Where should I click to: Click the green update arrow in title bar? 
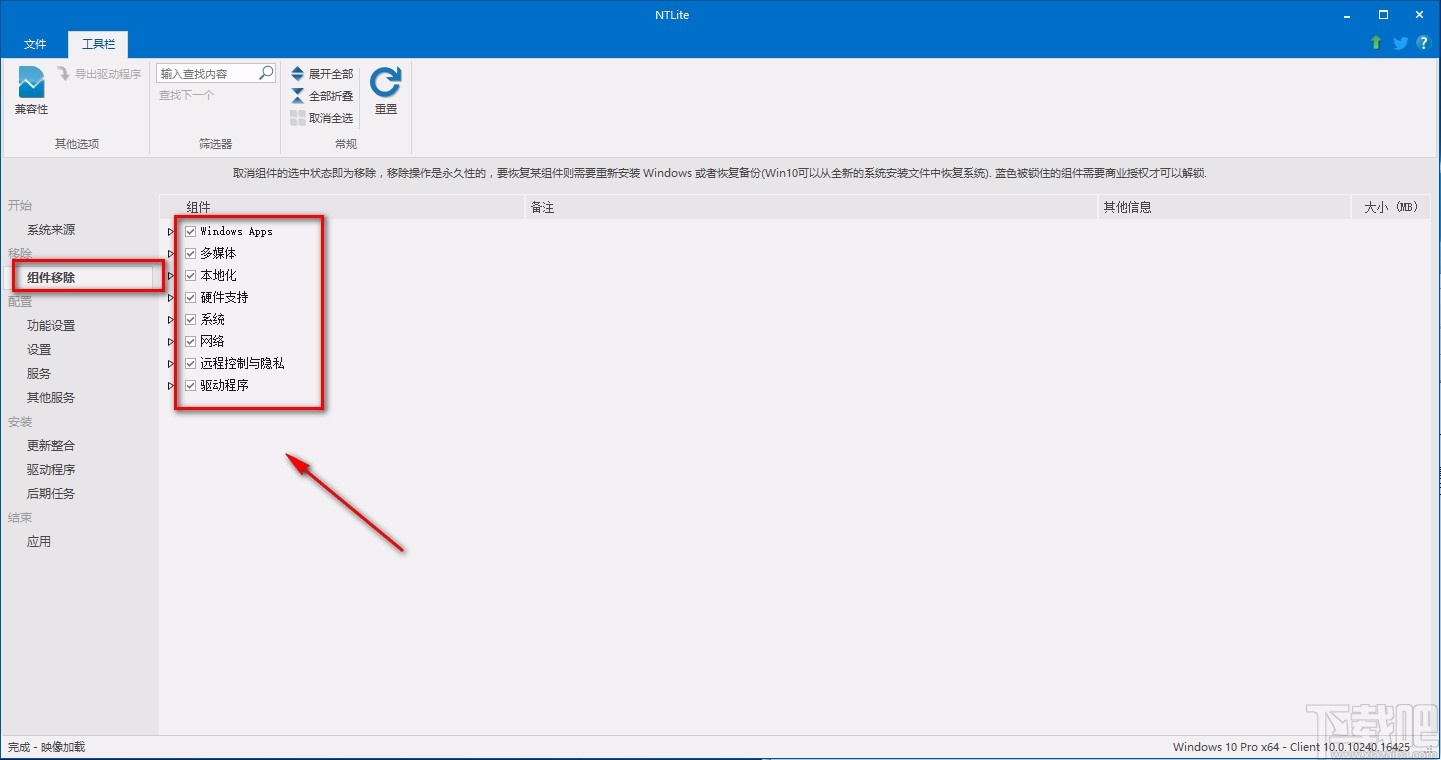(1377, 43)
